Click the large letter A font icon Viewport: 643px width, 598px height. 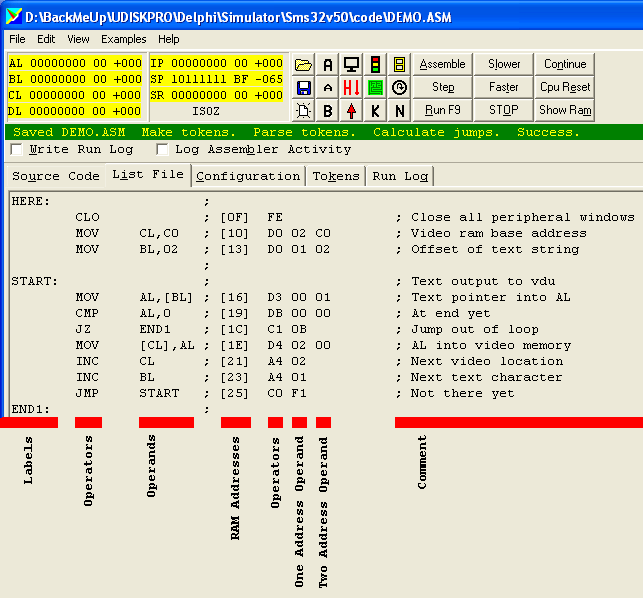[327, 64]
